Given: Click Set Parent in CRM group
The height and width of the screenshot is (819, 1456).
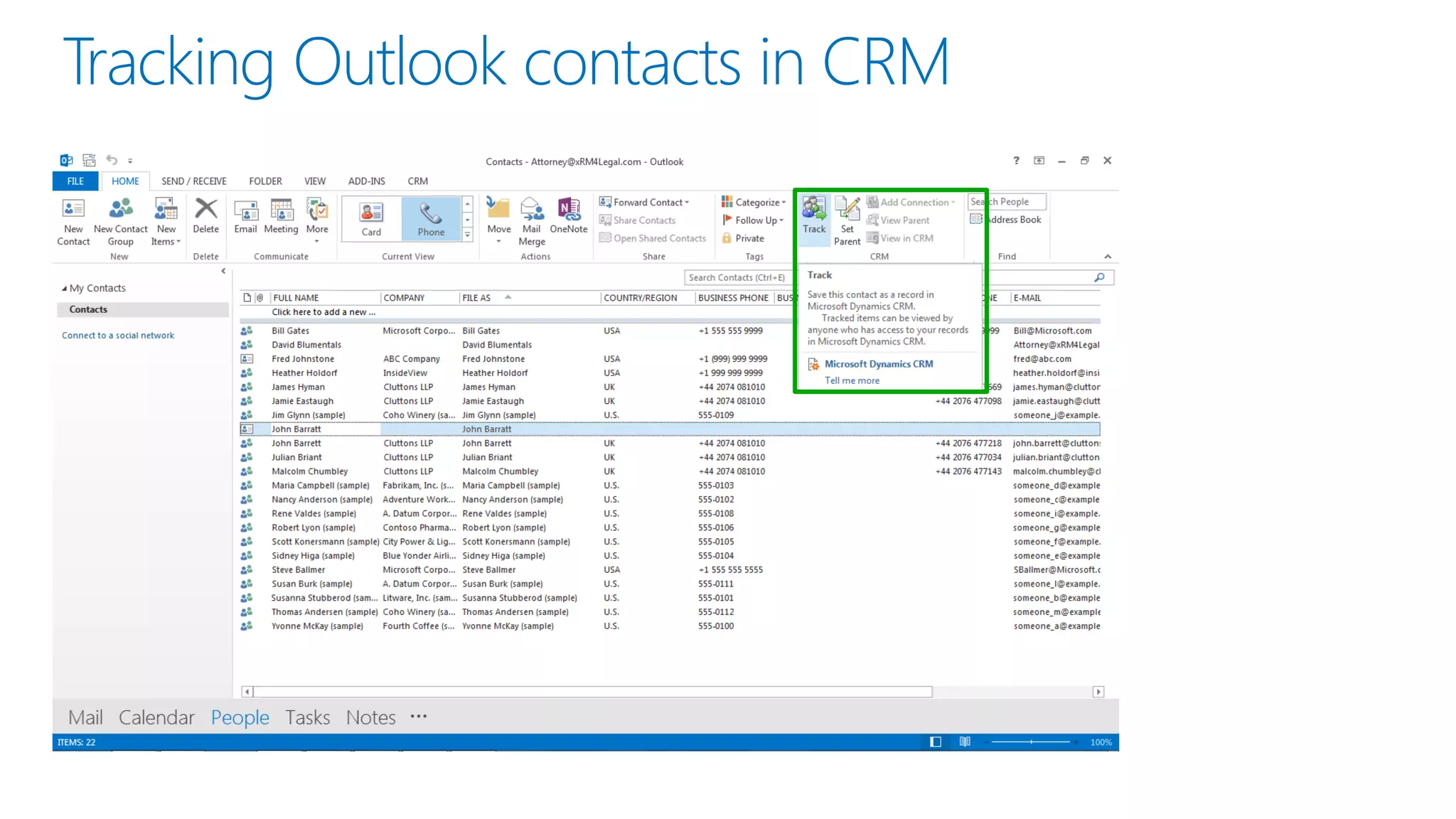Looking at the screenshot, I should pyautogui.click(x=847, y=222).
